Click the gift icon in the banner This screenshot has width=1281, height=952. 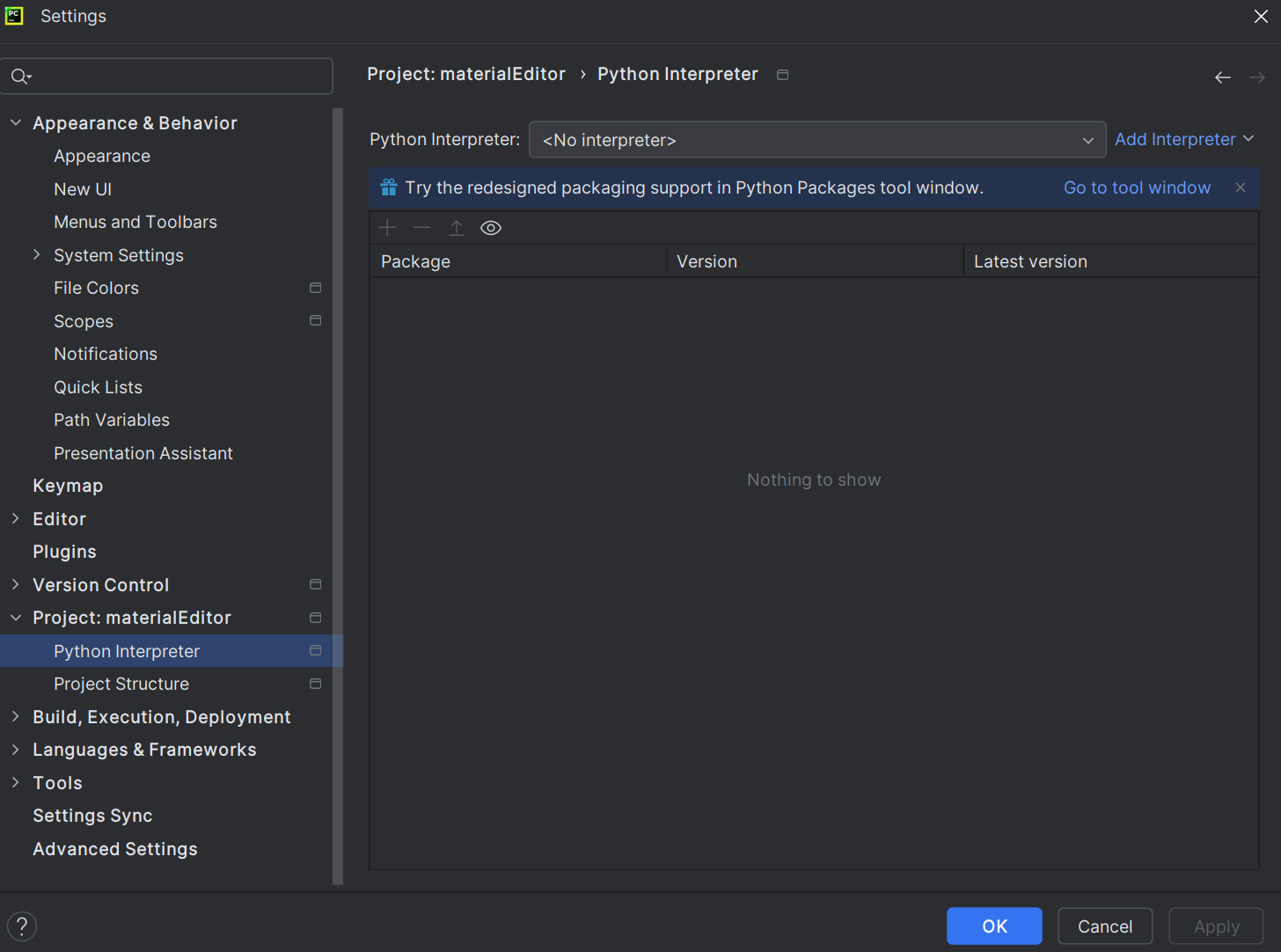(389, 187)
